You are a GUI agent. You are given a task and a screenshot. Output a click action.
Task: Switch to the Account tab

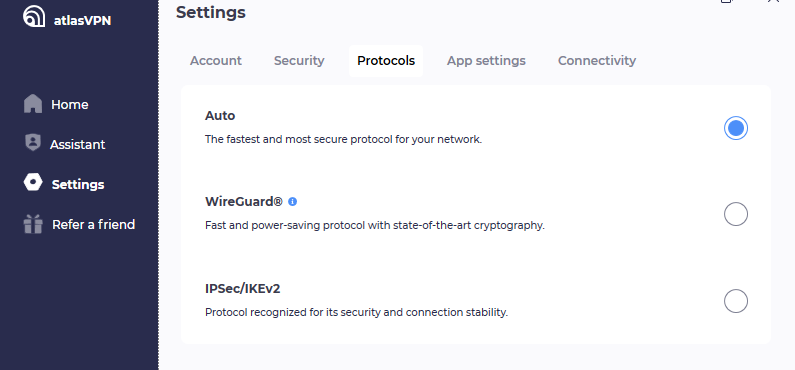(215, 61)
